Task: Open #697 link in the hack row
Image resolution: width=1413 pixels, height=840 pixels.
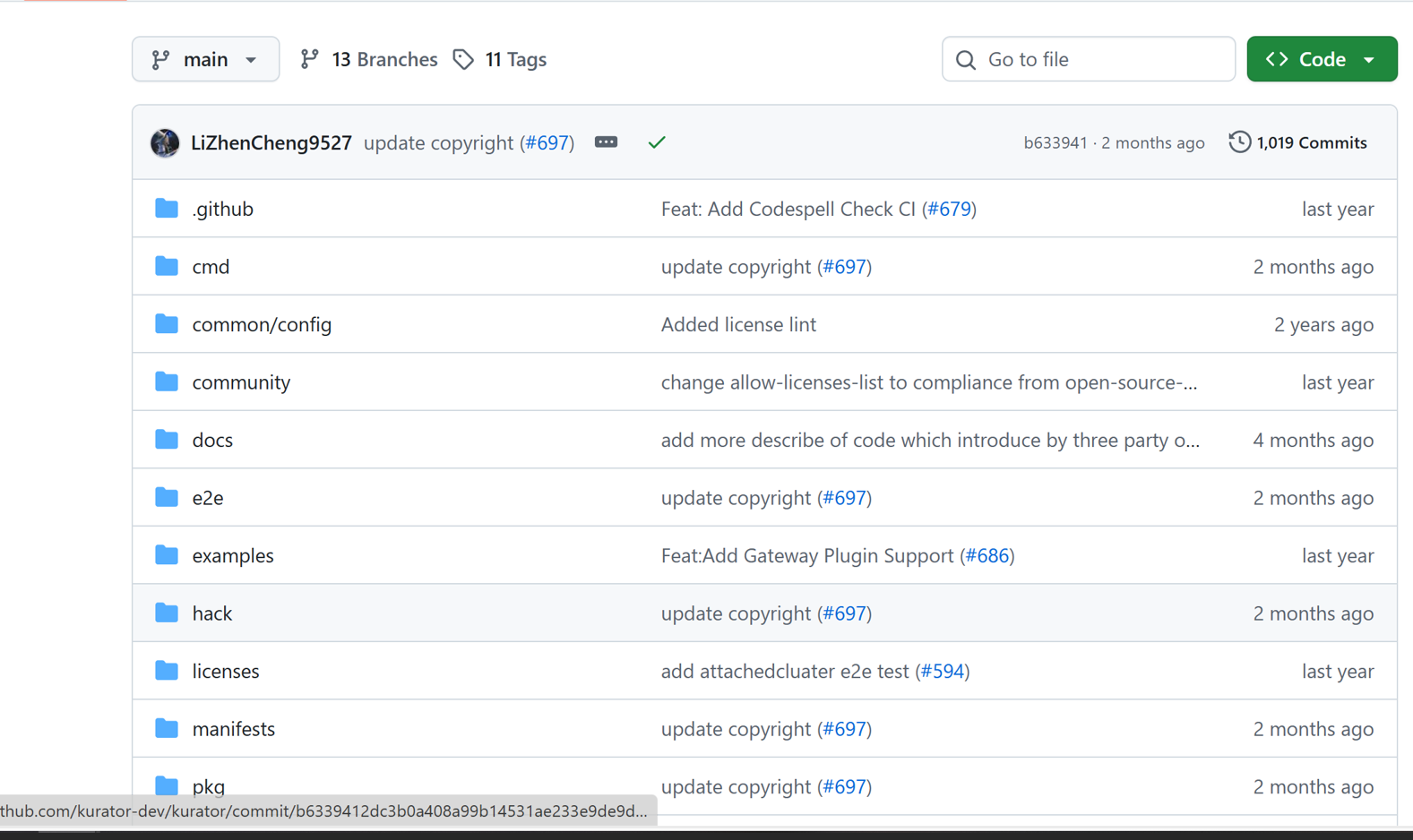Action: (x=845, y=613)
